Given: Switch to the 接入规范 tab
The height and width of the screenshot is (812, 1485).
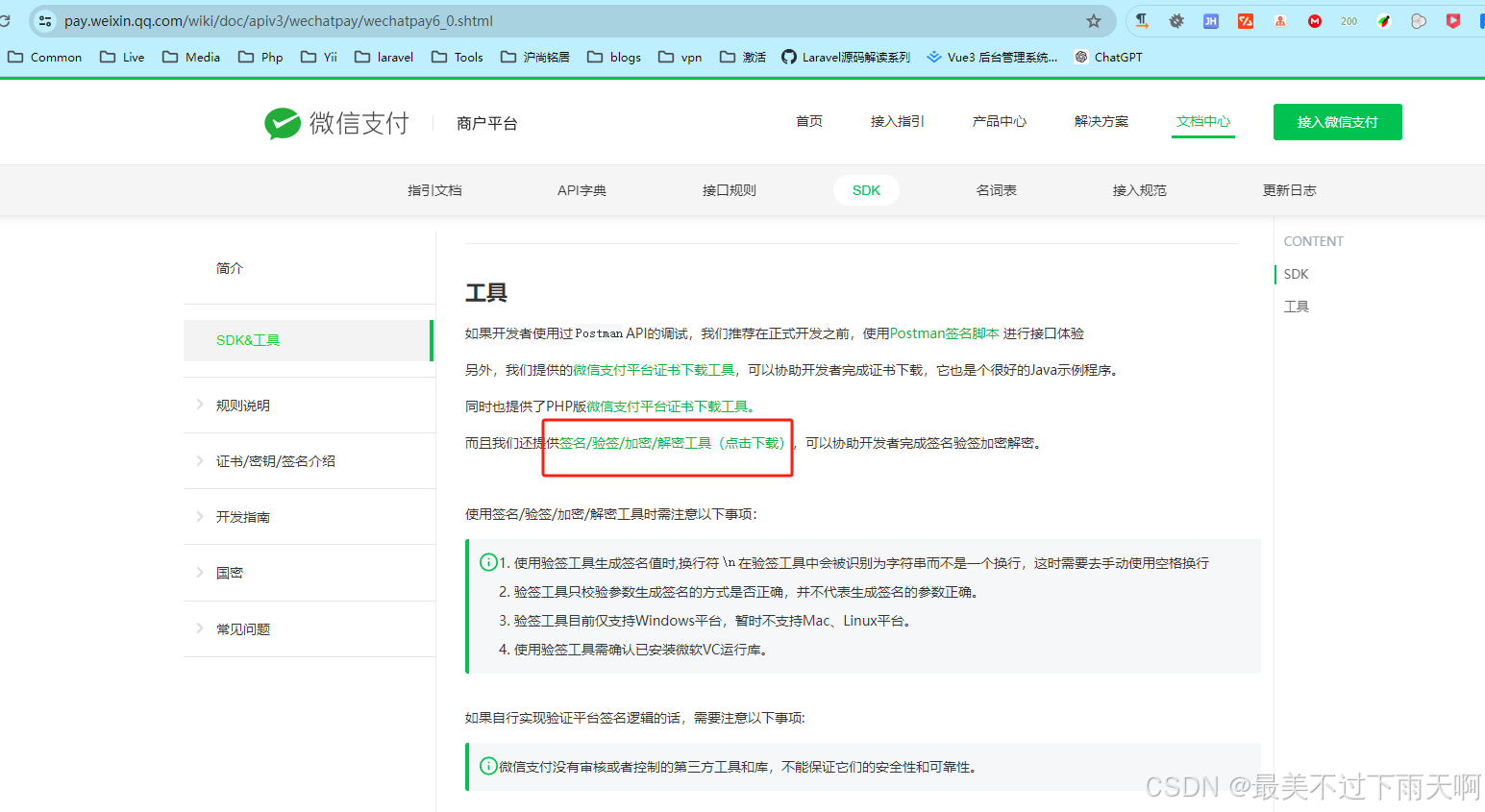Looking at the screenshot, I should pyautogui.click(x=1140, y=190).
